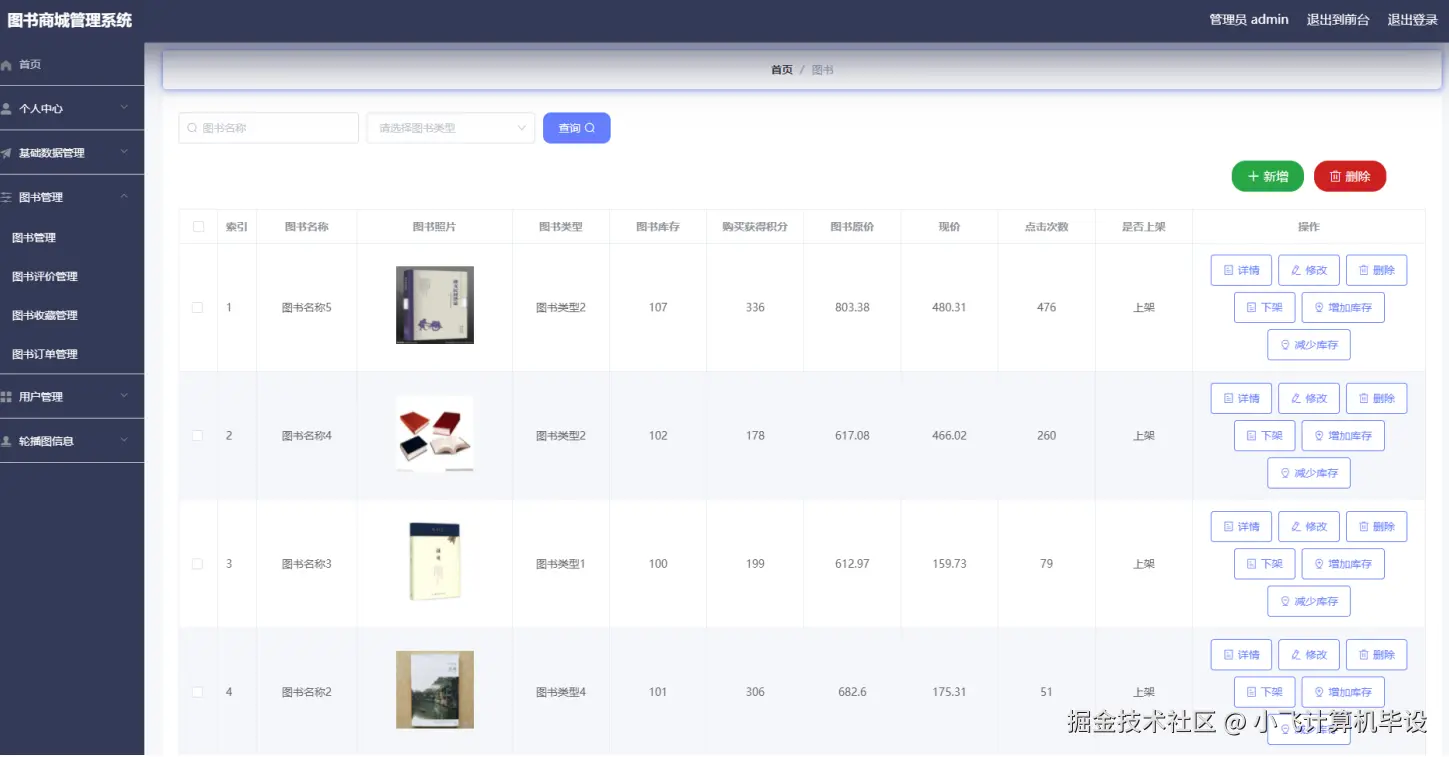
Task: Click 删除 in the 图书名称5 row
Action: tap(1377, 270)
